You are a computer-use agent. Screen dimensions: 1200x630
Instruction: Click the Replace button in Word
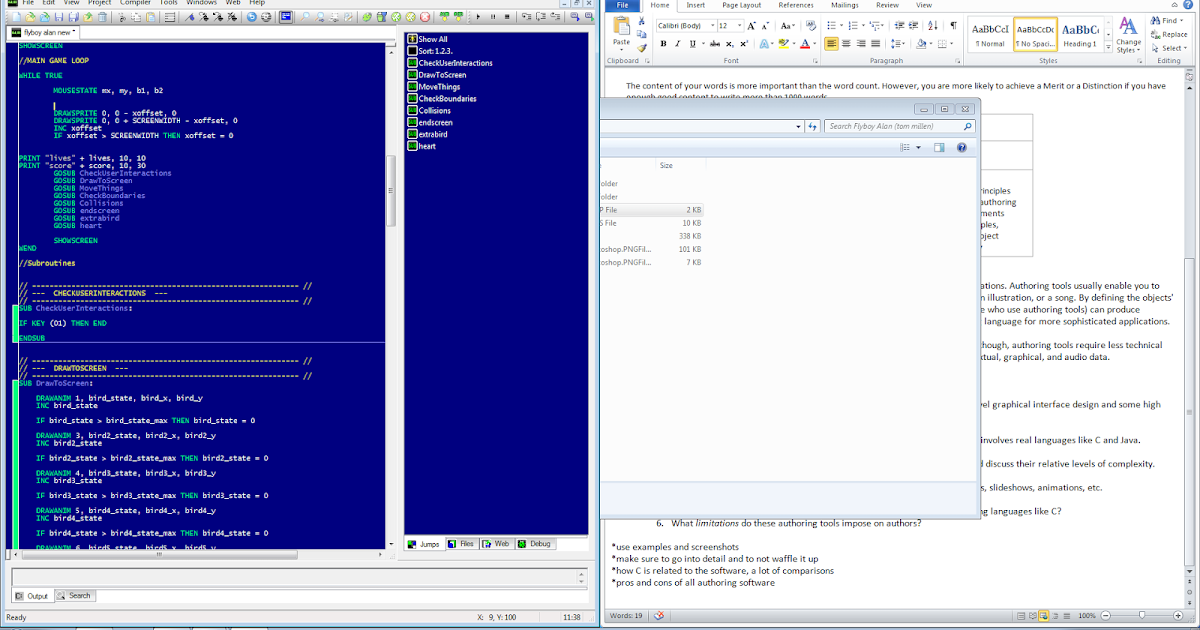pyautogui.click(x=1169, y=34)
